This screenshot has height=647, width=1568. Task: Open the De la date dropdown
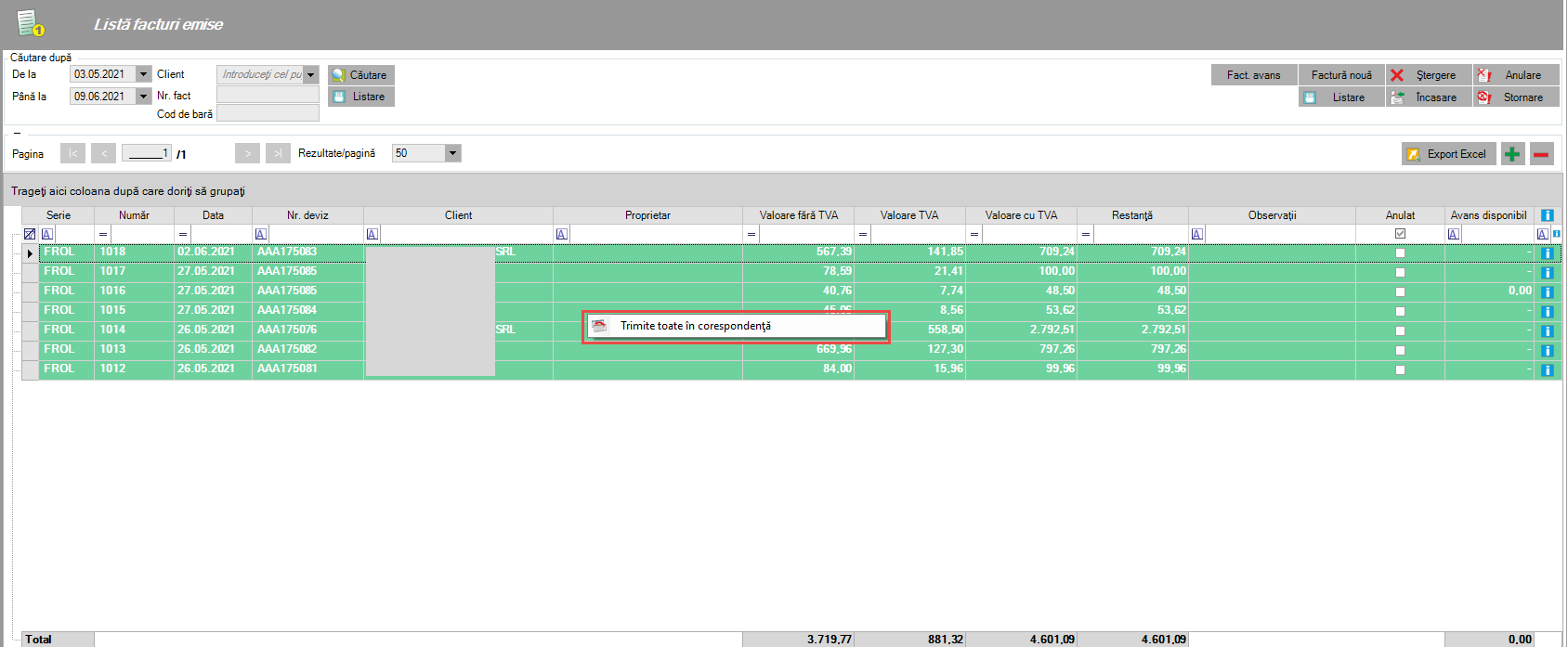[144, 74]
